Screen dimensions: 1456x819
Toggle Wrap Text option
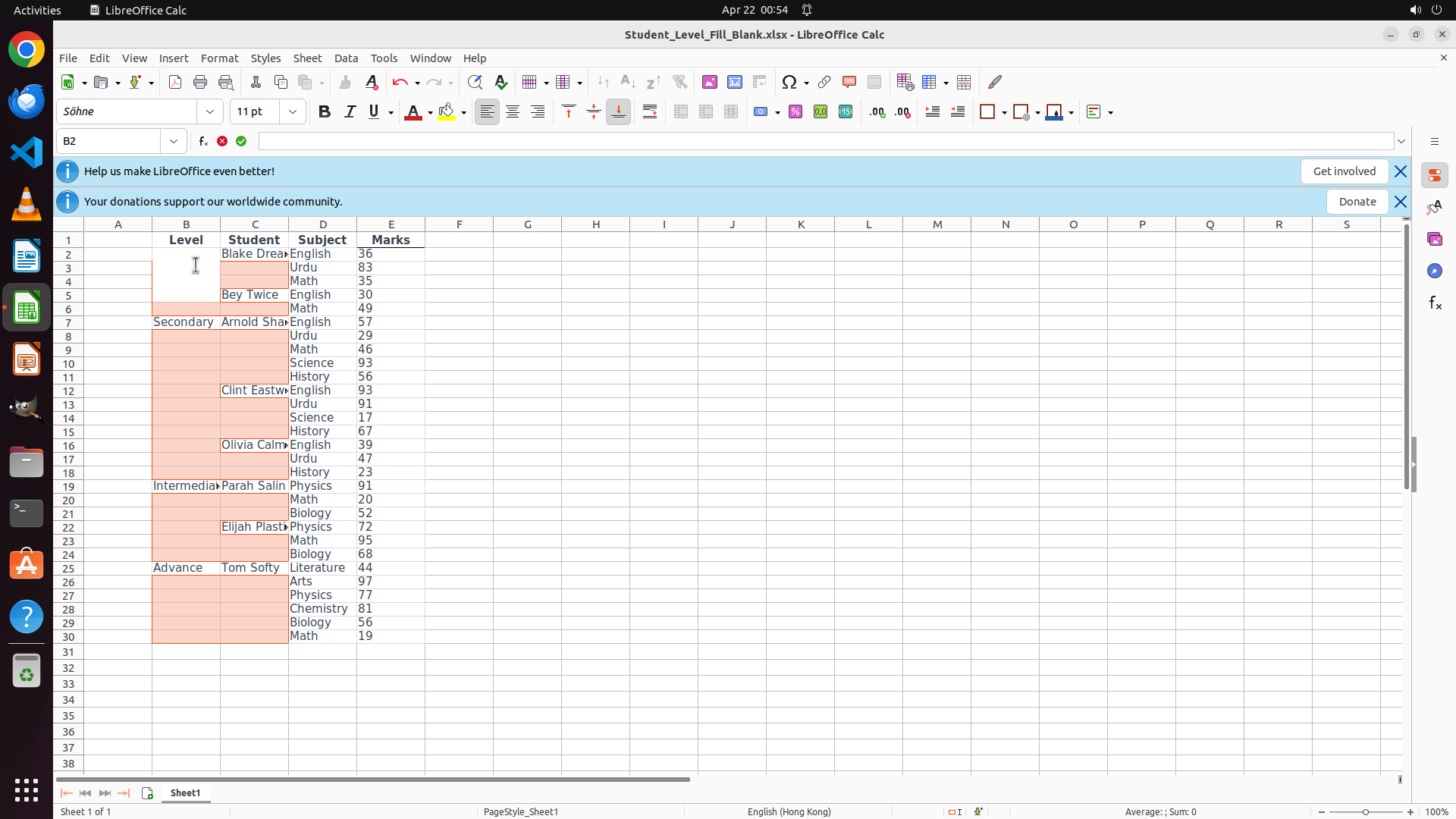[650, 111]
